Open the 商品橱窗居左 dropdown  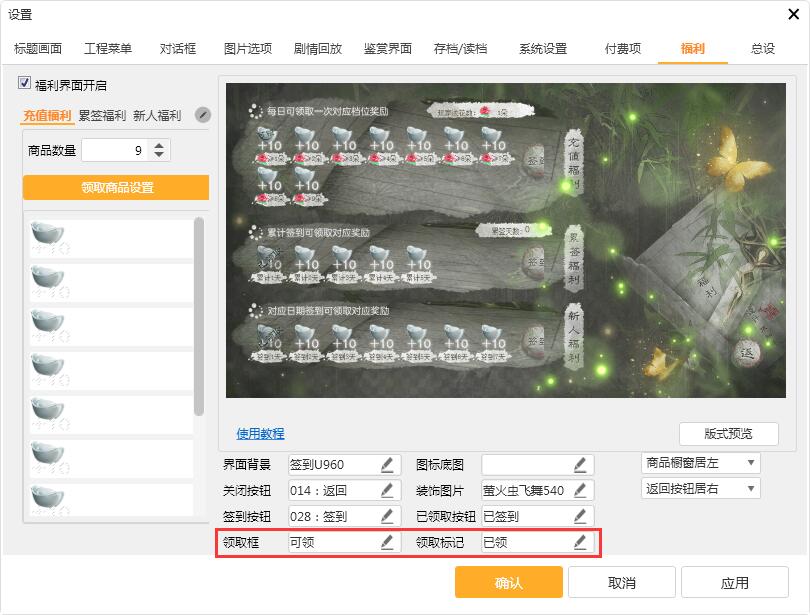[701, 463]
